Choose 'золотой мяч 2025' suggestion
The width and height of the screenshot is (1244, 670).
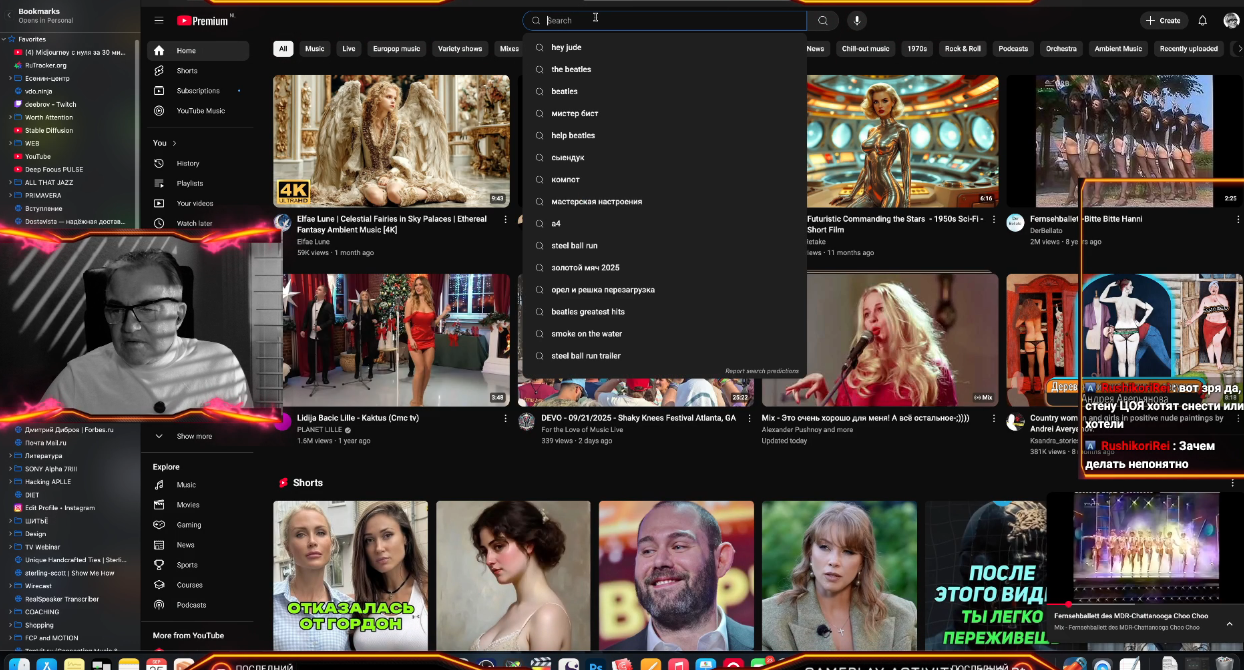point(664,268)
